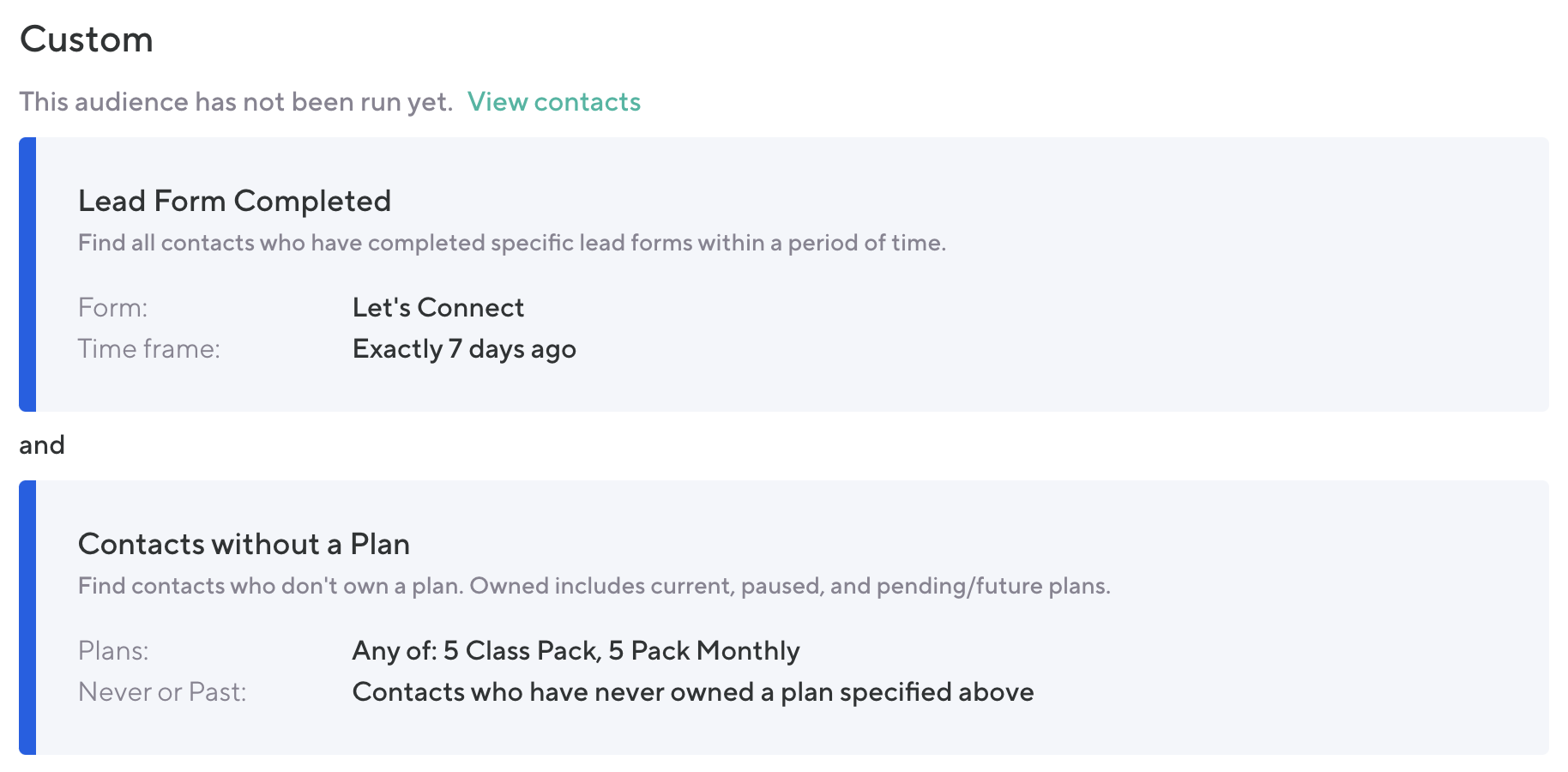
Task: Click the Form: field label
Action: pyautogui.click(x=112, y=308)
